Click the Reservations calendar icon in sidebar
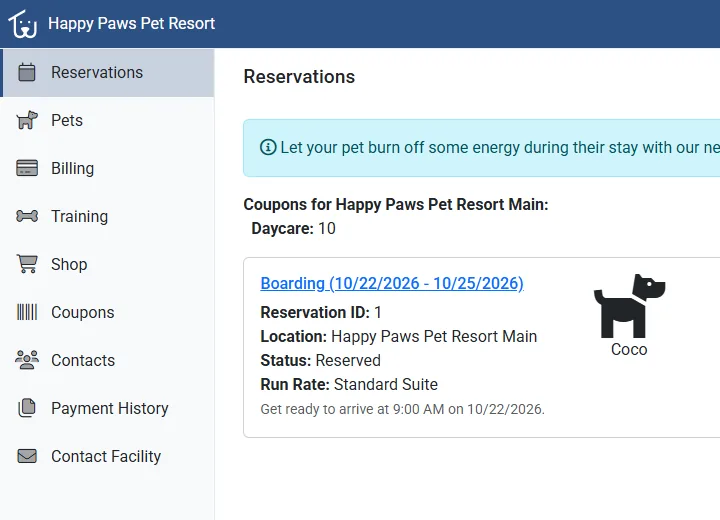 coord(27,72)
